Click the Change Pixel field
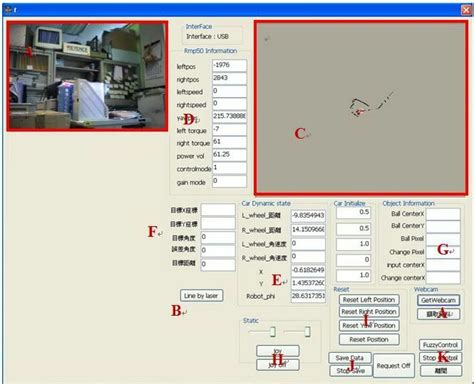 click(443, 252)
